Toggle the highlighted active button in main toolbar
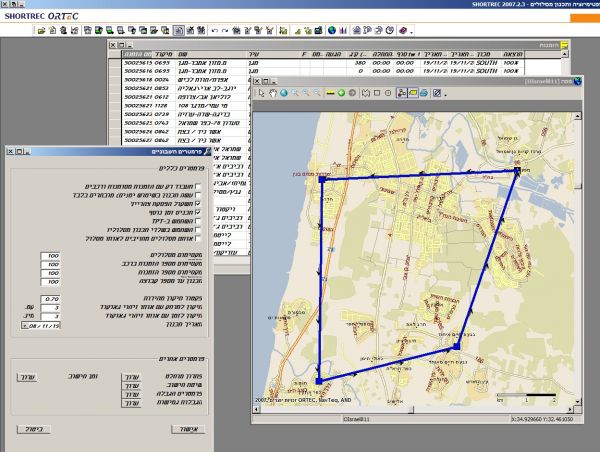This screenshot has height=452, width=600. click(x=179, y=31)
